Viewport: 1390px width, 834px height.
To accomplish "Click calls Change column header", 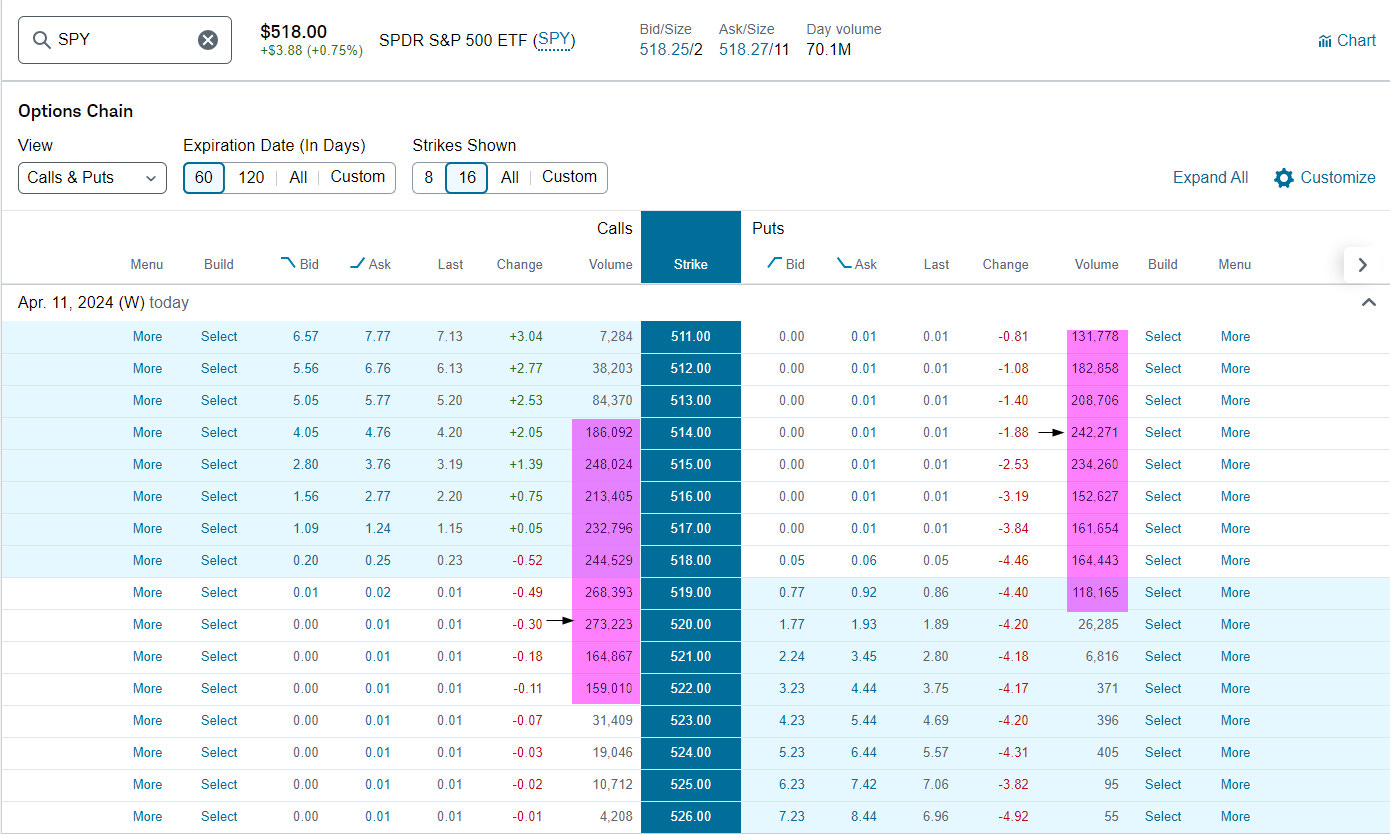I will [x=520, y=265].
